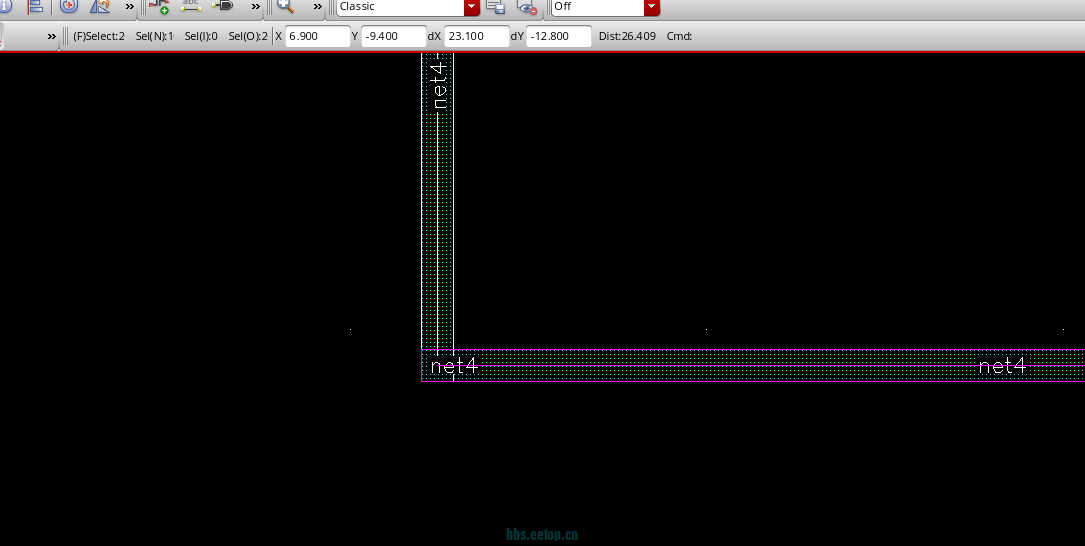Image resolution: width=1085 pixels, height=546 pixels.
Task: Expand hidden tools after measure icon
Action: [x=129, y=7]
